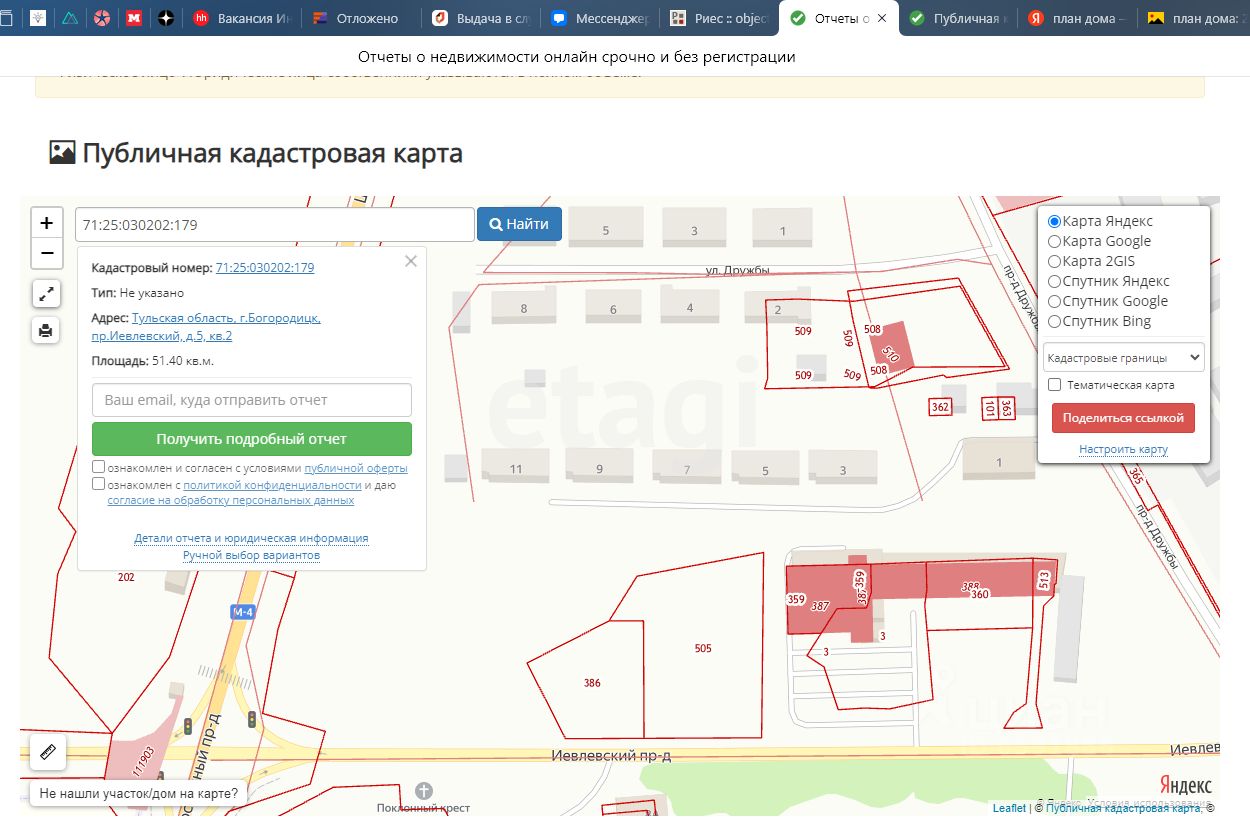Enable the Тематическая карта checkbox
Viewport: 1250px width, 830px height.
click(1054, 385)
